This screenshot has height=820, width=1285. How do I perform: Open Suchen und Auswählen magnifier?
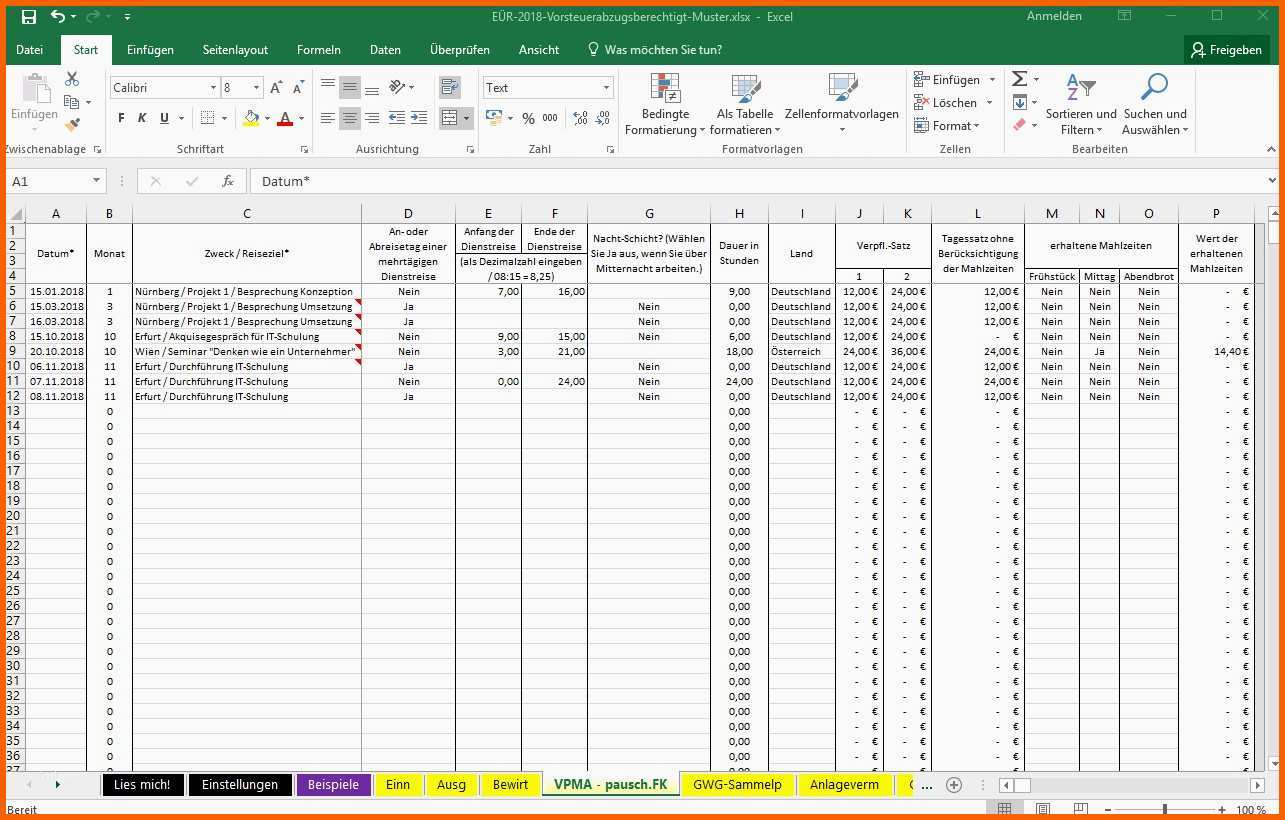[1154, 105]
